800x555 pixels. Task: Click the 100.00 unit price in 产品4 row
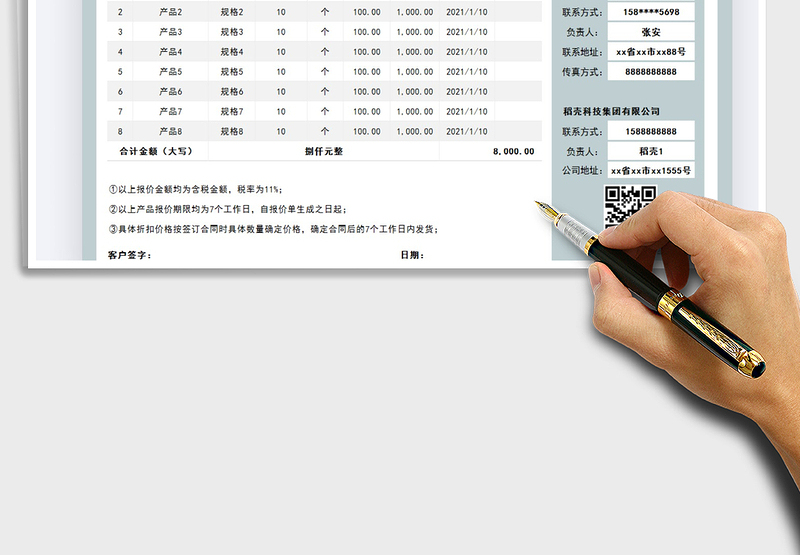(x=366, y=52)
